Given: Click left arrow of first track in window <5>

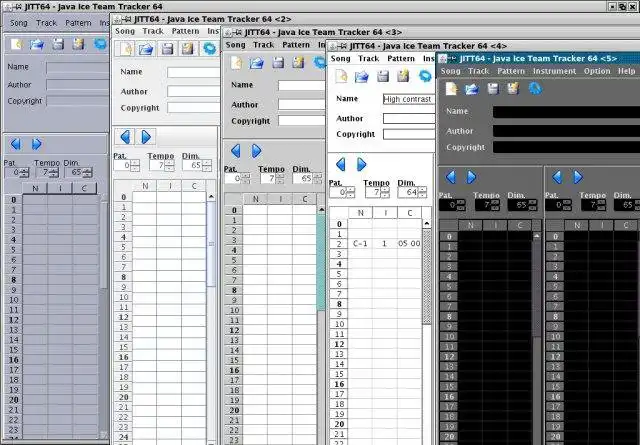Looking at the screenshot, I should [x=451, y=177].
